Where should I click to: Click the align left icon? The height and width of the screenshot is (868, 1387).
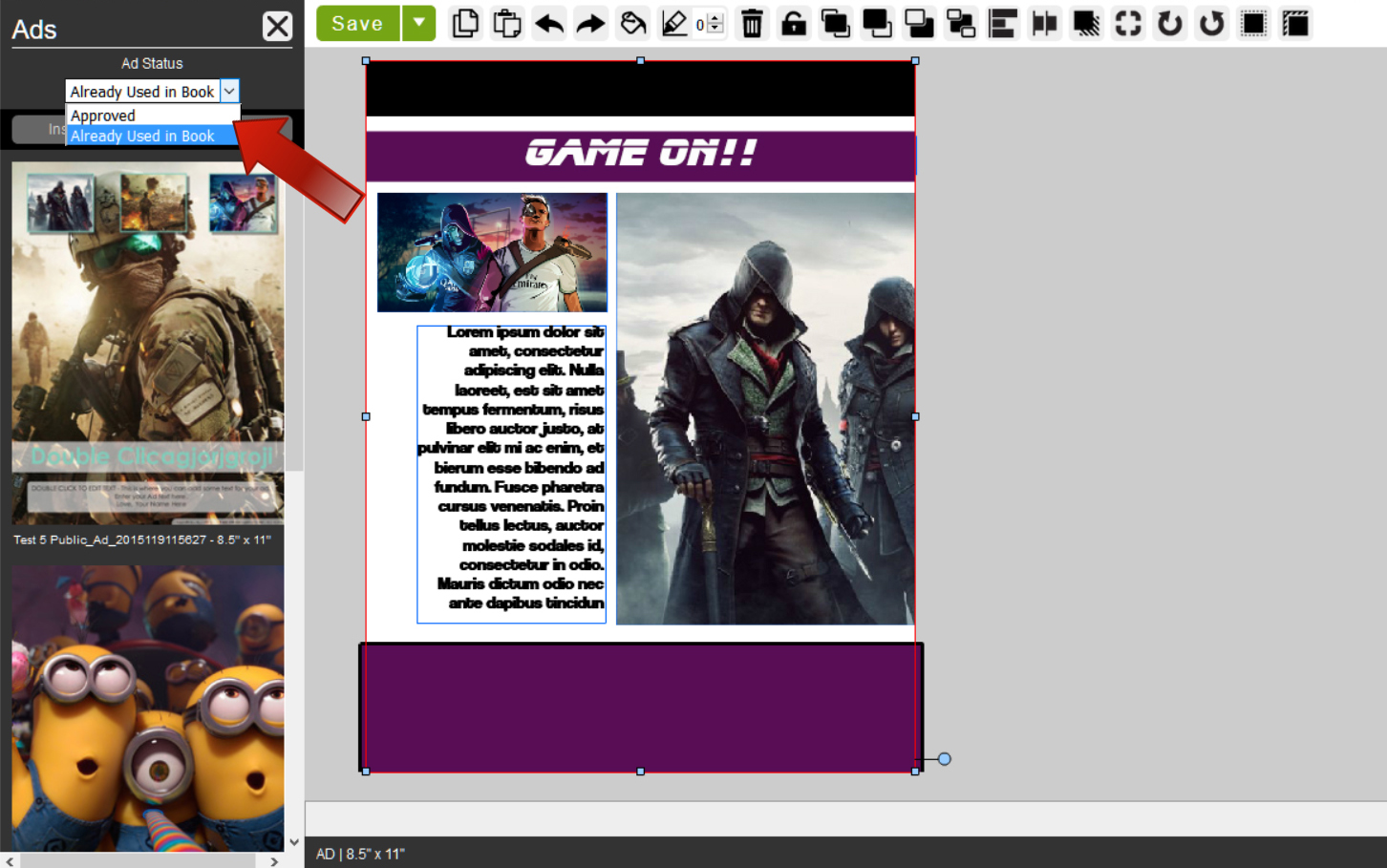1002,23
